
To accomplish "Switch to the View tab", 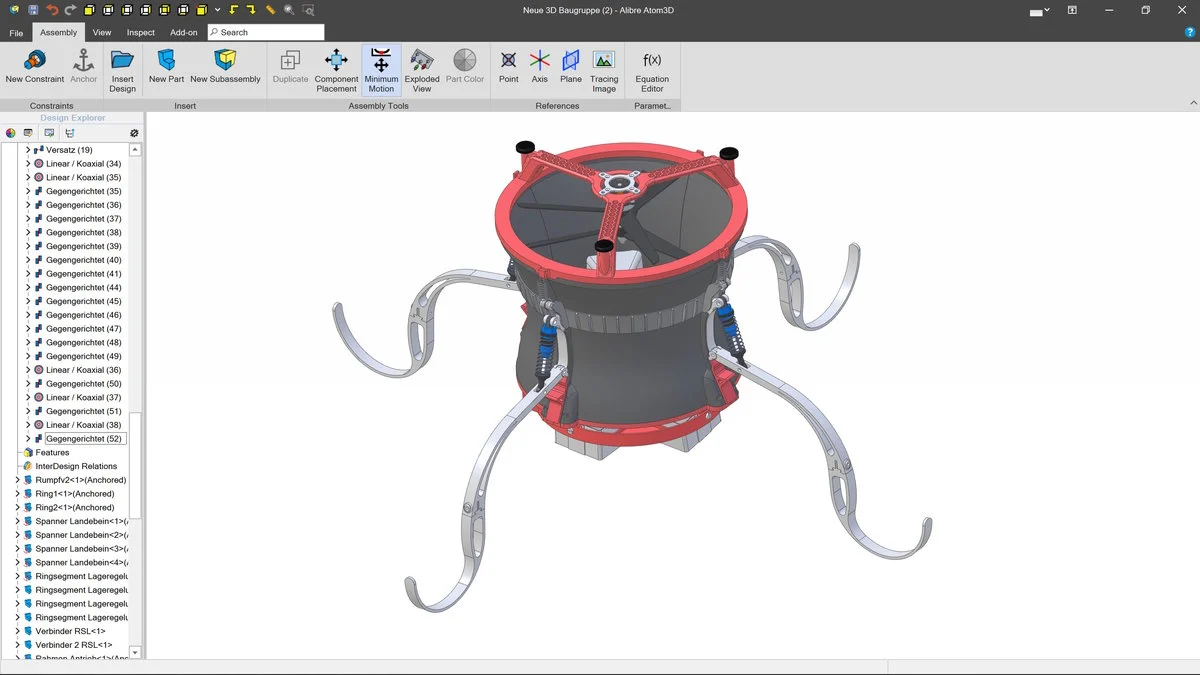I will click(x=102, y=32).
